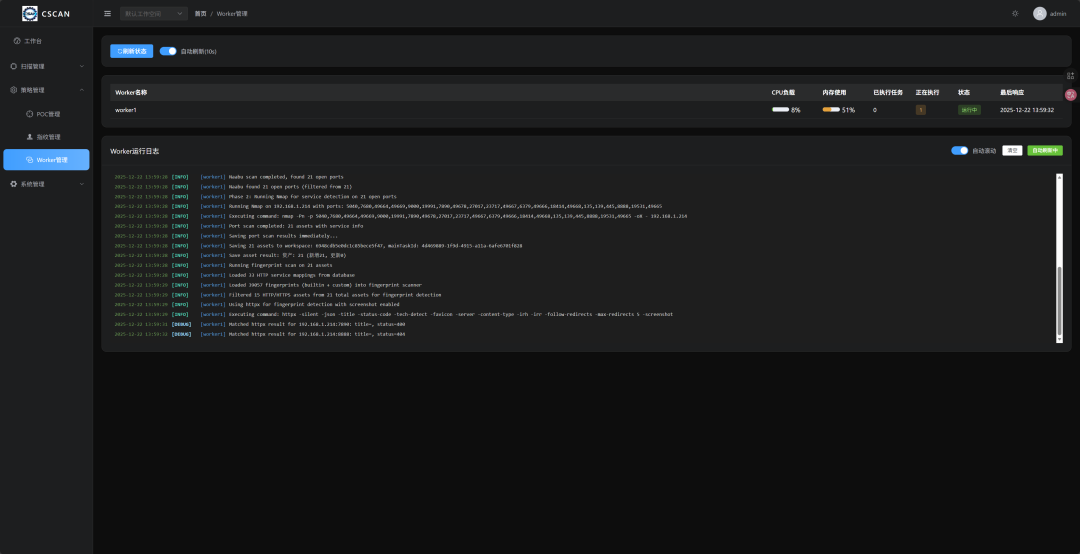Click the 清空 log button
The width and height of the screenshot is (1080, 554).
pyautogui.click(x=1012, y=150)
